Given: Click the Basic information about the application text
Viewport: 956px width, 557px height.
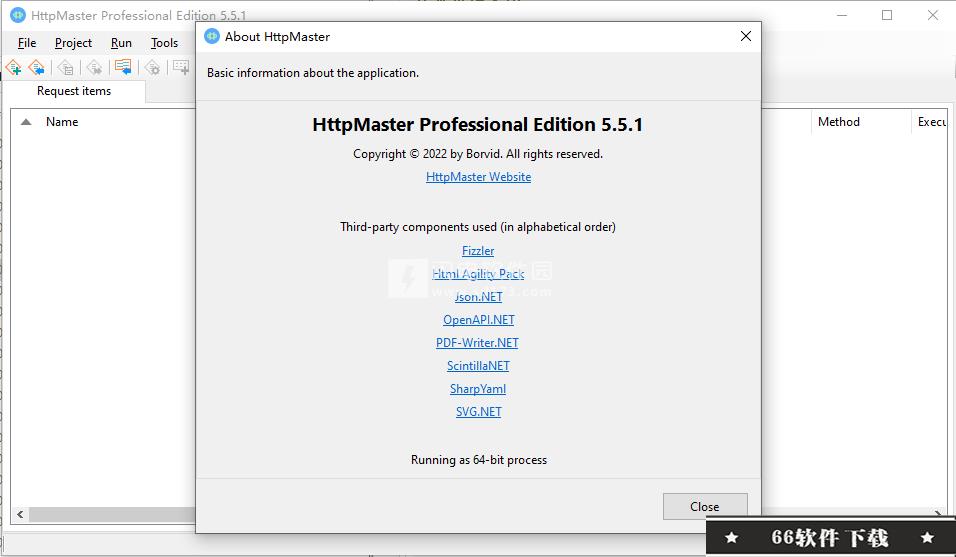Looking at the screenshot, I should click(313, 73).
